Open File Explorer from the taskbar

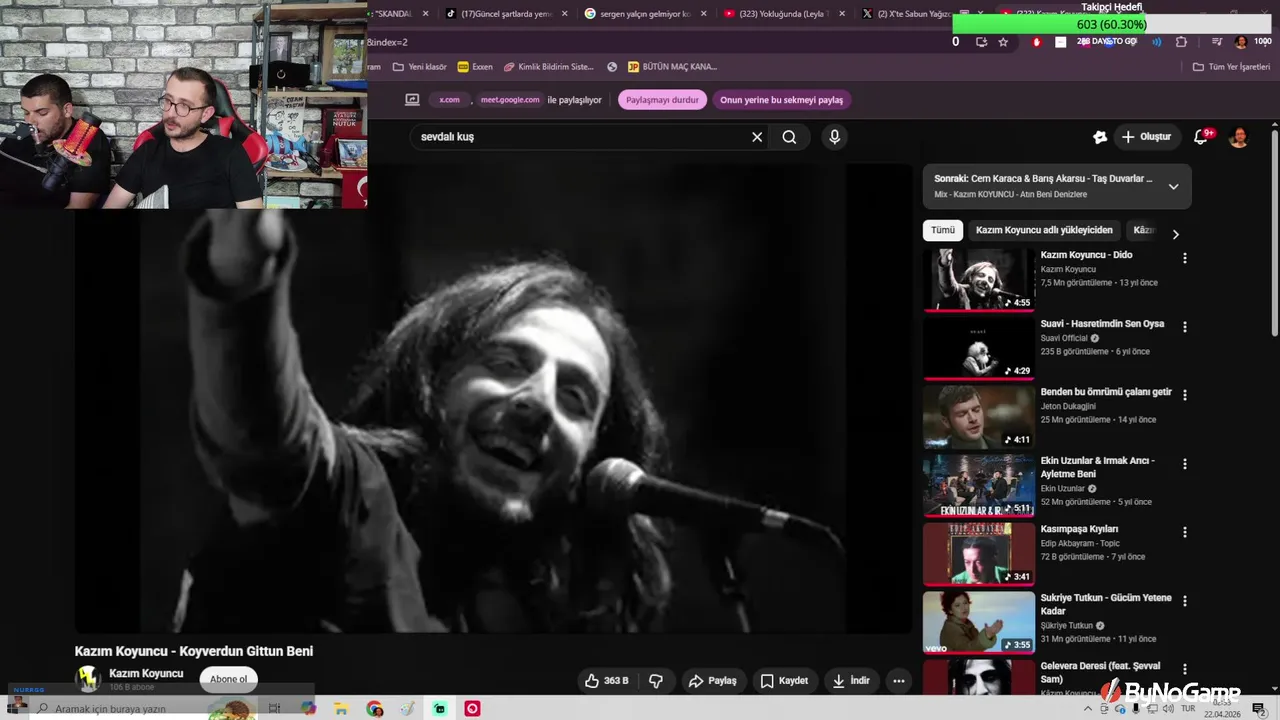pyautogui.click(x=341, y=709)
